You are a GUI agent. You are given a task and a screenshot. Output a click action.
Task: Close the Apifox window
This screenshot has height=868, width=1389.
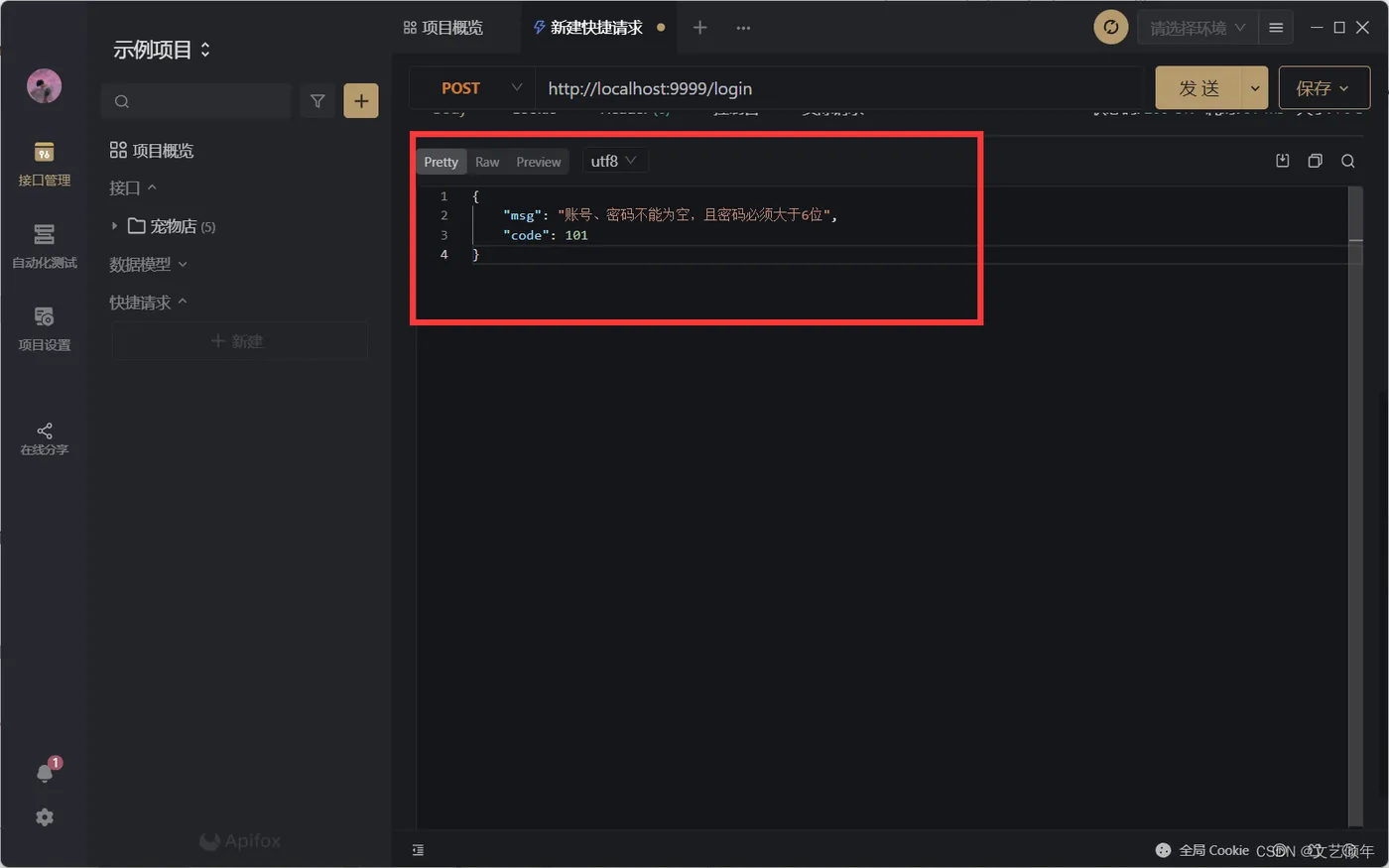tap(1362, 28)
